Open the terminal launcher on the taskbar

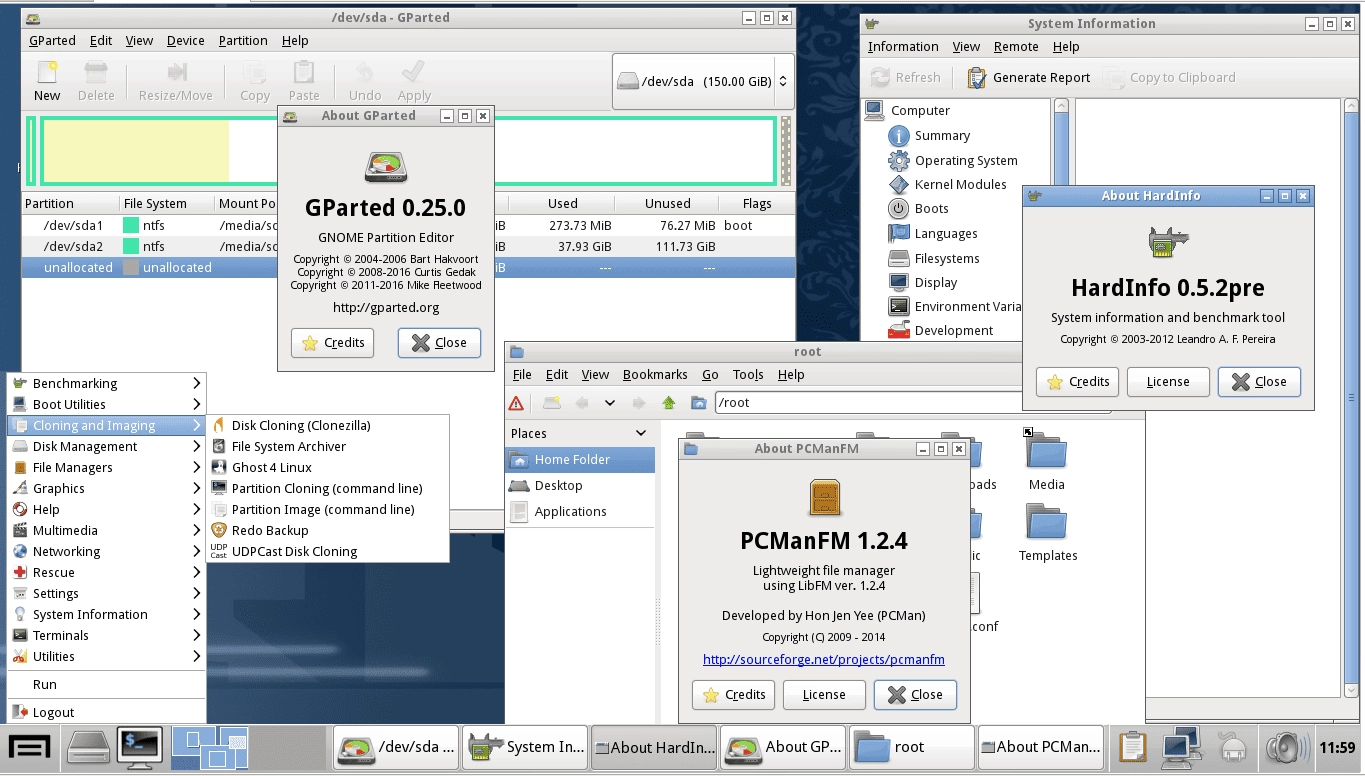pos(140,747)
